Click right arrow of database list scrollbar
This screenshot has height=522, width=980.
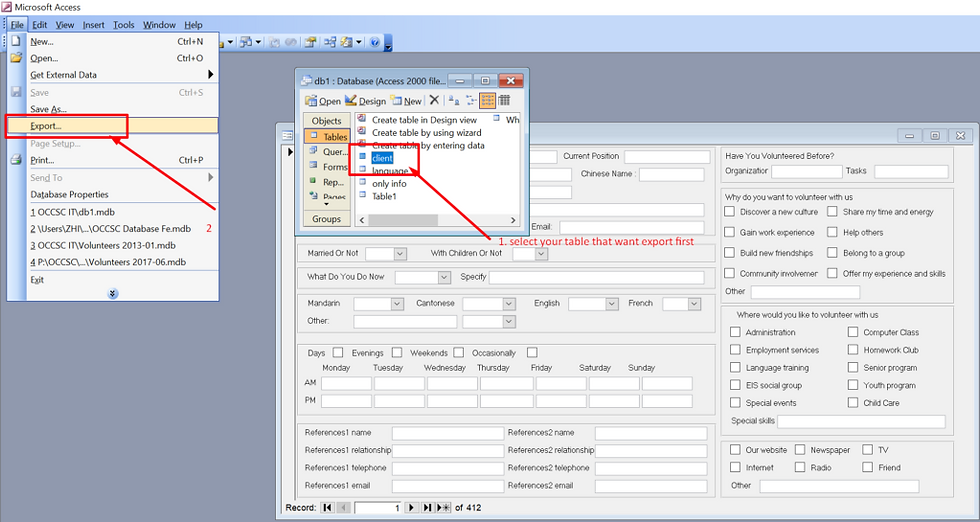tap(513, 220)
